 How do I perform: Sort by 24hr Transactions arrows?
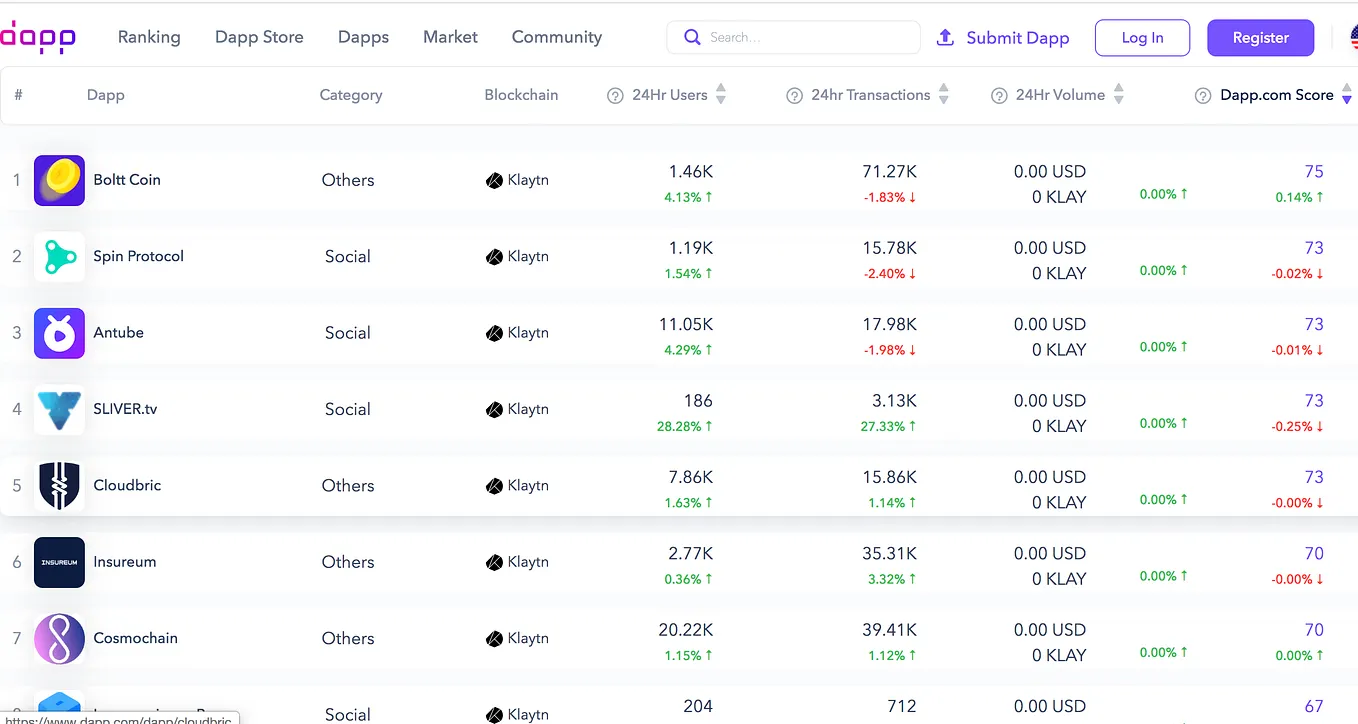(944, 95)
